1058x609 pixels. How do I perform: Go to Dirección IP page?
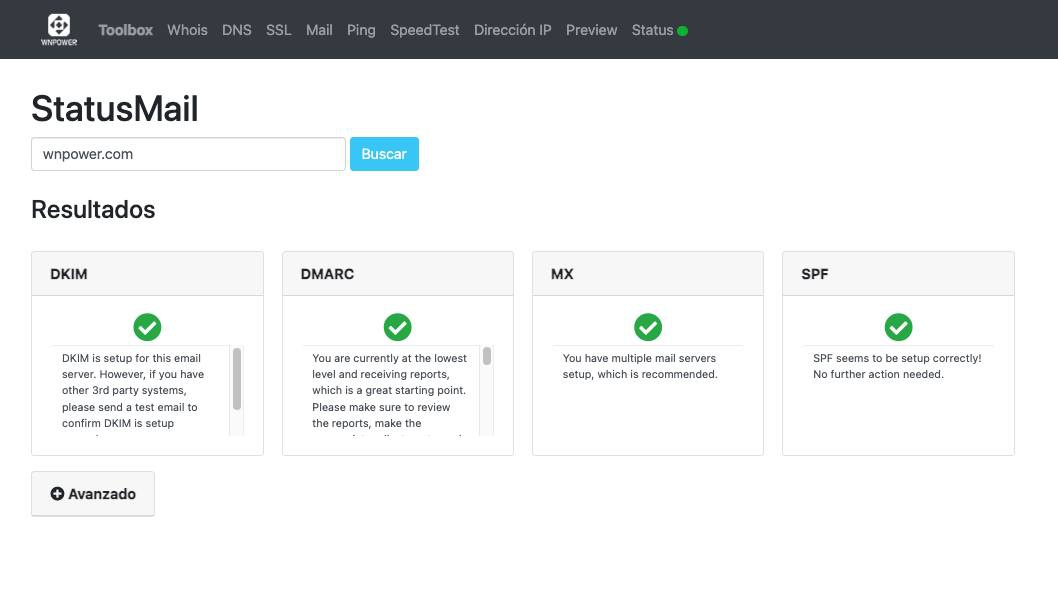point(513,30)
